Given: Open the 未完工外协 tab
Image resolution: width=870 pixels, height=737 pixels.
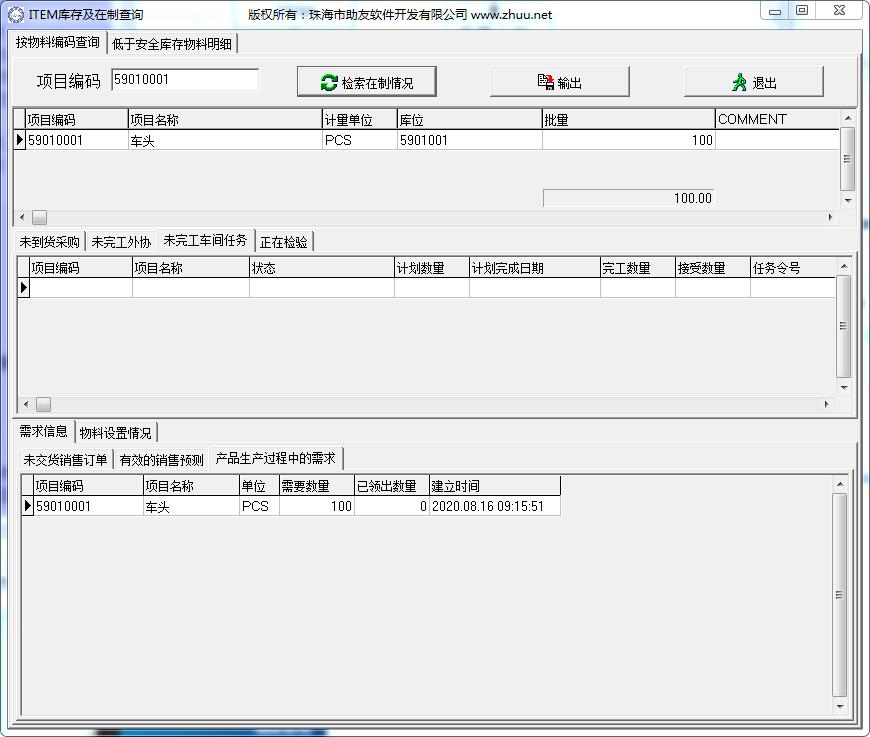Looking at the screenshot, I should (121, 242).
